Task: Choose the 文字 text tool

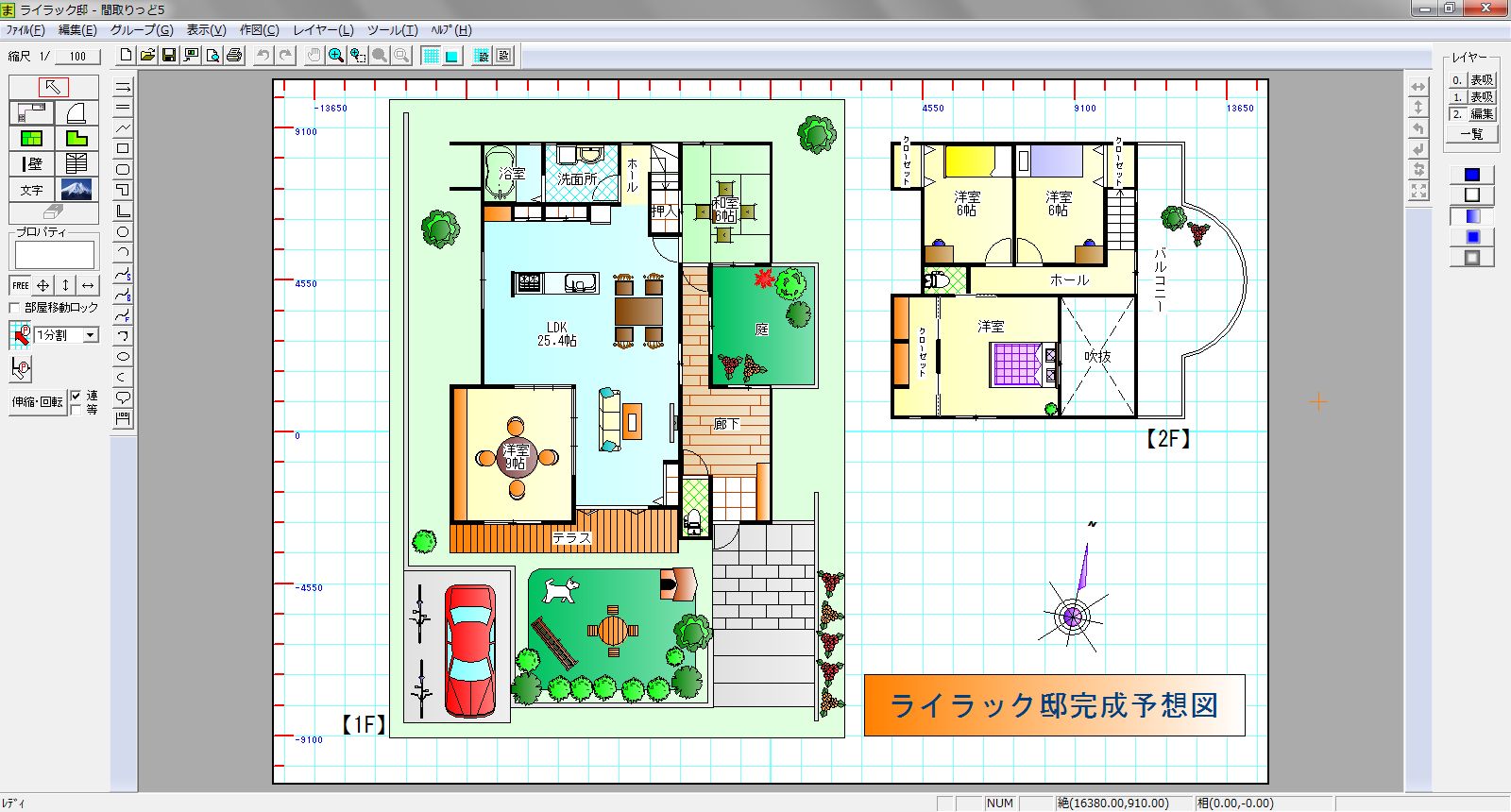Action: 31,189
